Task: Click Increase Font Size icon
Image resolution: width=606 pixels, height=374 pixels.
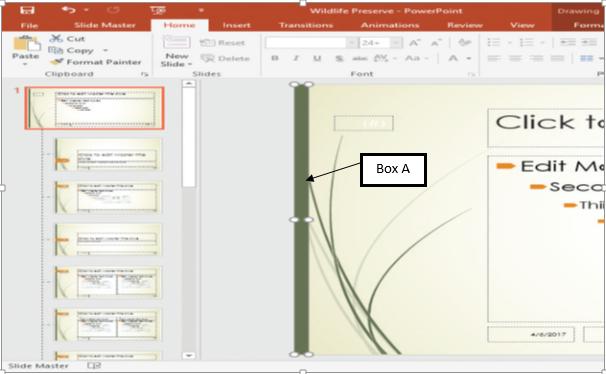Action: click(415, 42)
